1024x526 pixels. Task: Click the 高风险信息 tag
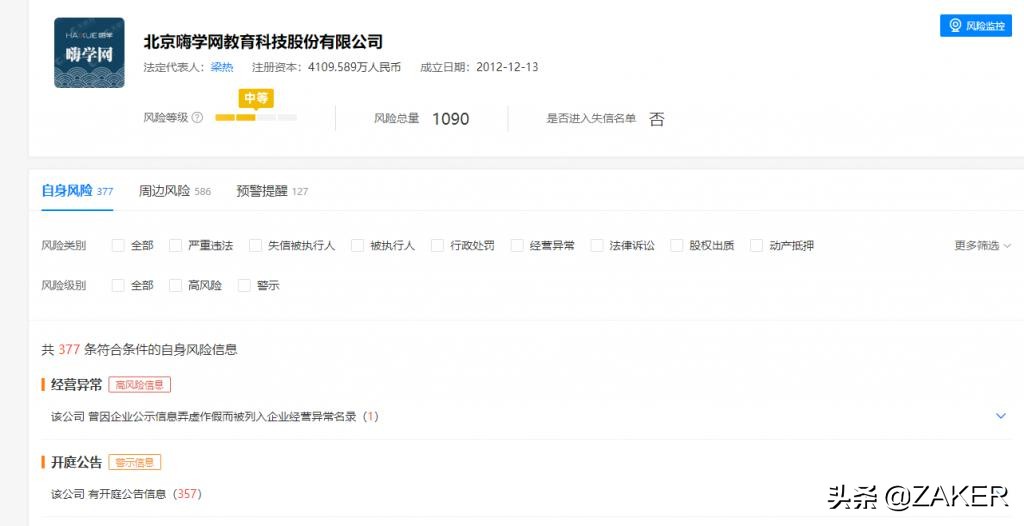[140, 384]
